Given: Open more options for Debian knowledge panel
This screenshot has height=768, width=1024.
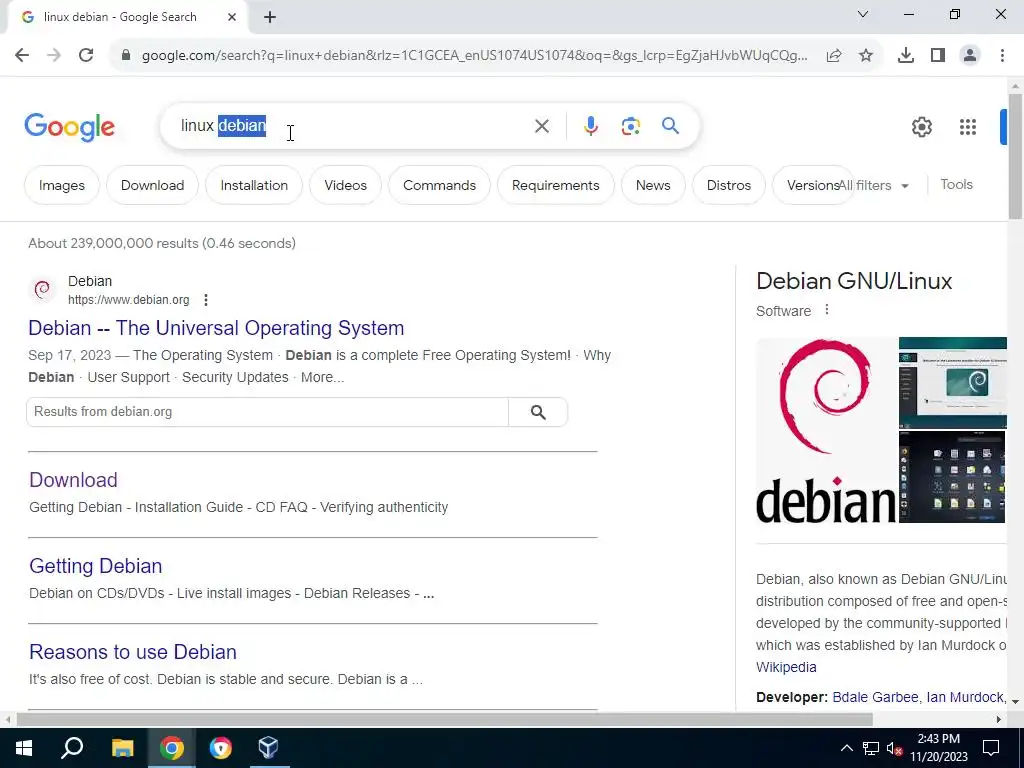Looking at the screenshot, I should click(827, 310).
